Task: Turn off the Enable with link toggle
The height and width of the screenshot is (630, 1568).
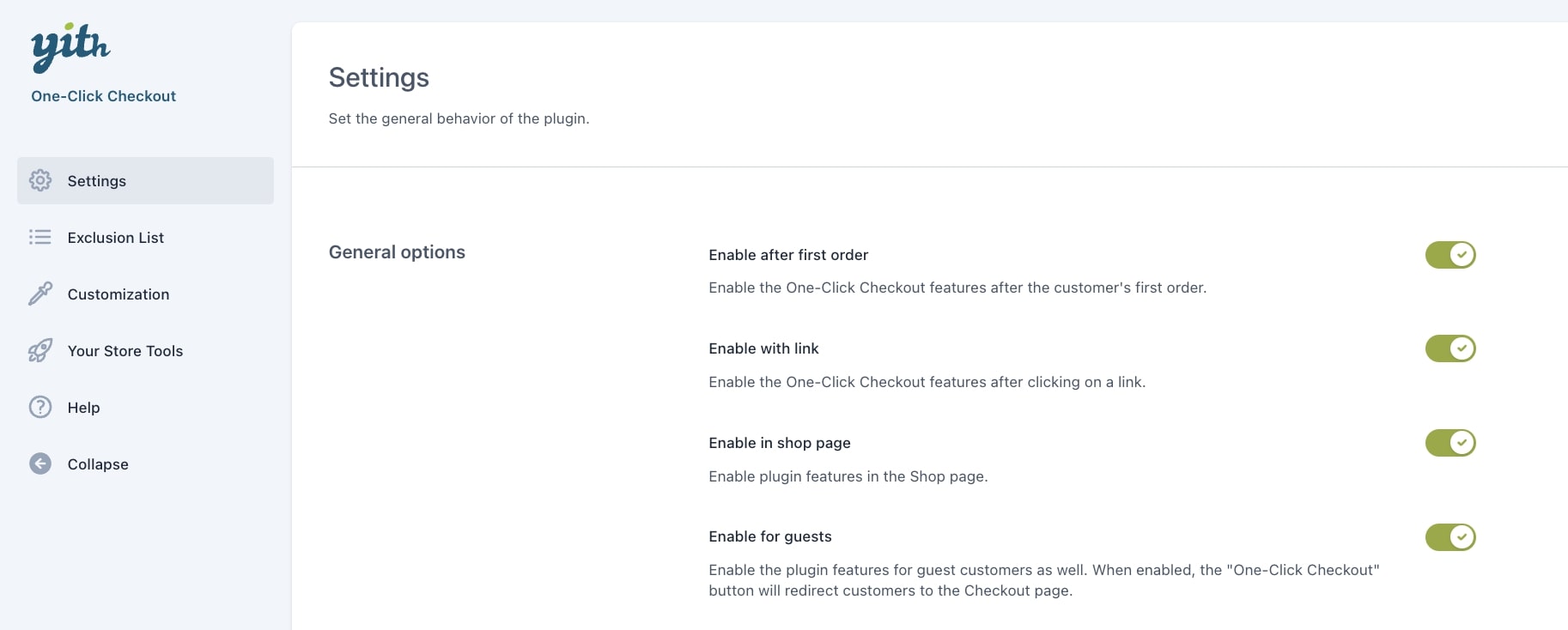Action: [x=1450, y=348]
